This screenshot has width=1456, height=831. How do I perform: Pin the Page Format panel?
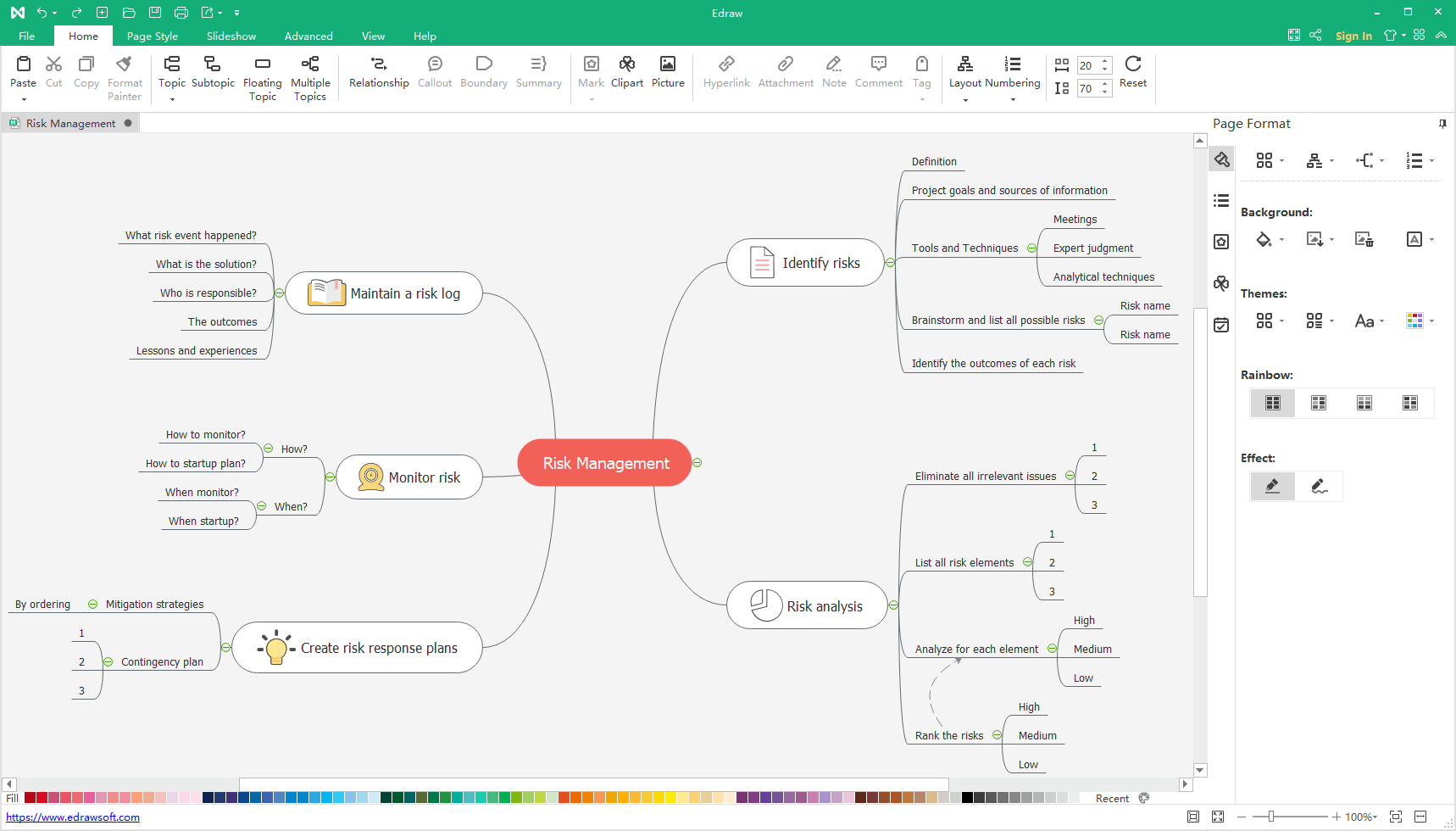(x=1442, y=124)
